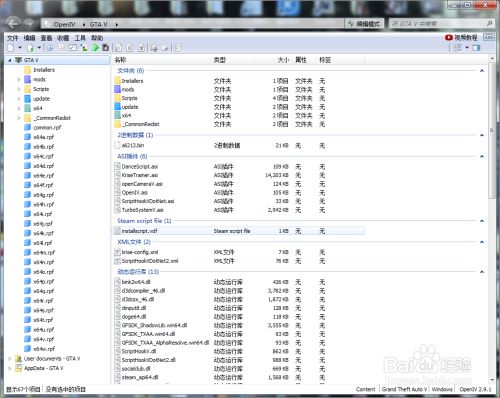This screenshot has height=398, width=500.
Task: Expand the x64 folder in tree
Action: [19, 108]
